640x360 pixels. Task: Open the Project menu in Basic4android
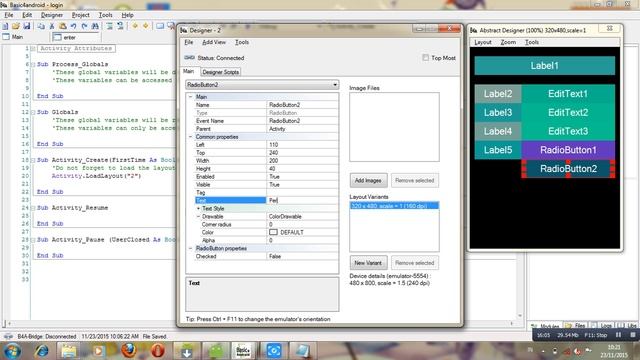(80, 15)
